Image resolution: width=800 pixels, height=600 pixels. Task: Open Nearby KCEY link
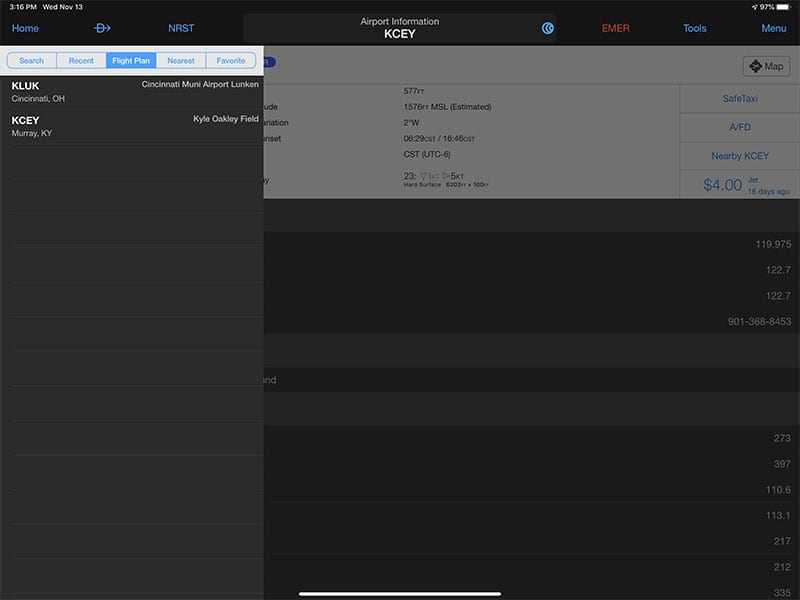740,156
